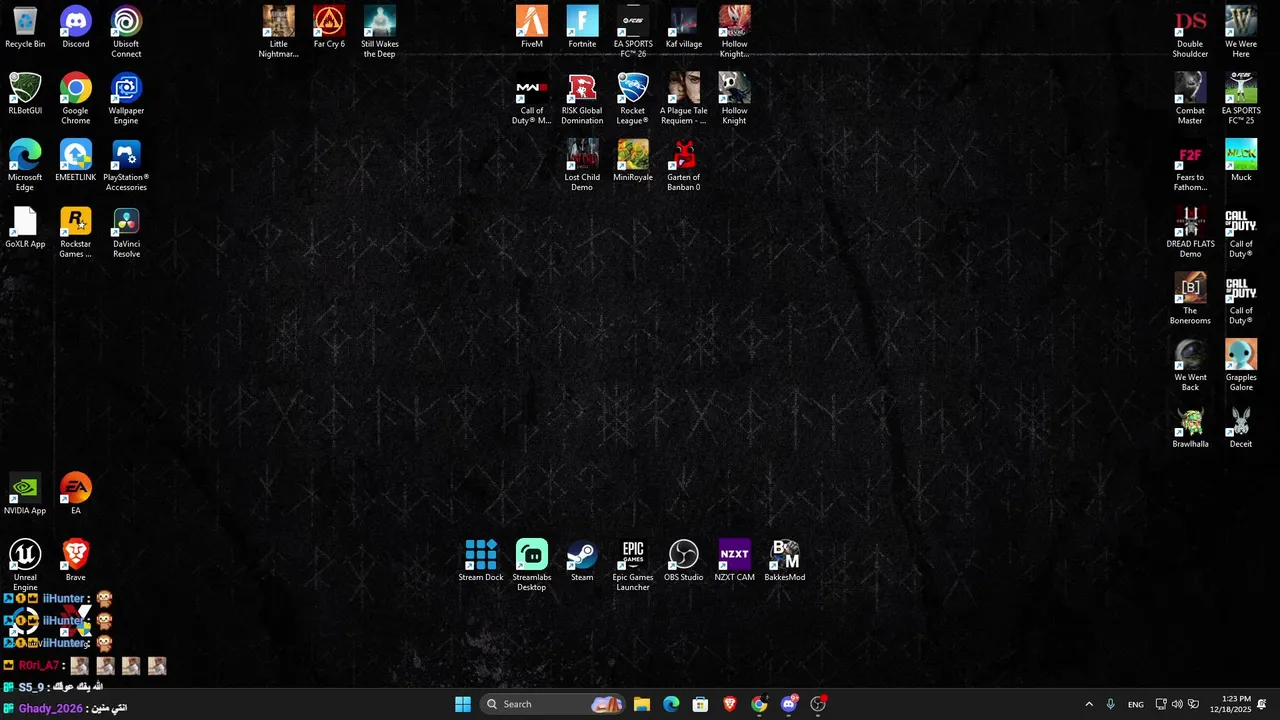Viewport: 1280px width, 720px height.
Task: Open Microsoft Store from the taskbar
Action: click(700, 704)
